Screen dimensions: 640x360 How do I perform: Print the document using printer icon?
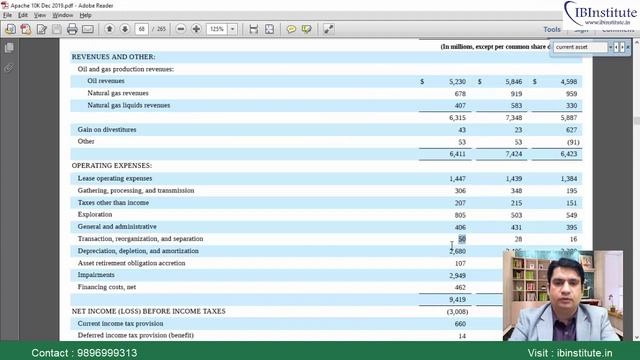point(72,29)
